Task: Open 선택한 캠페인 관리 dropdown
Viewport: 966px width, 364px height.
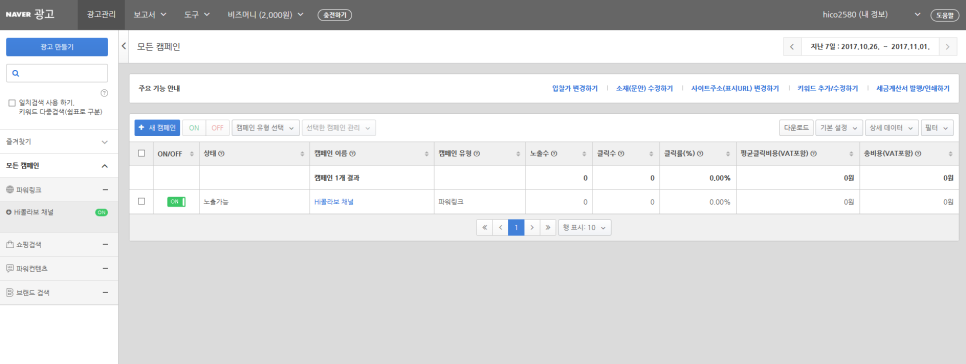Action: point(339,128)
